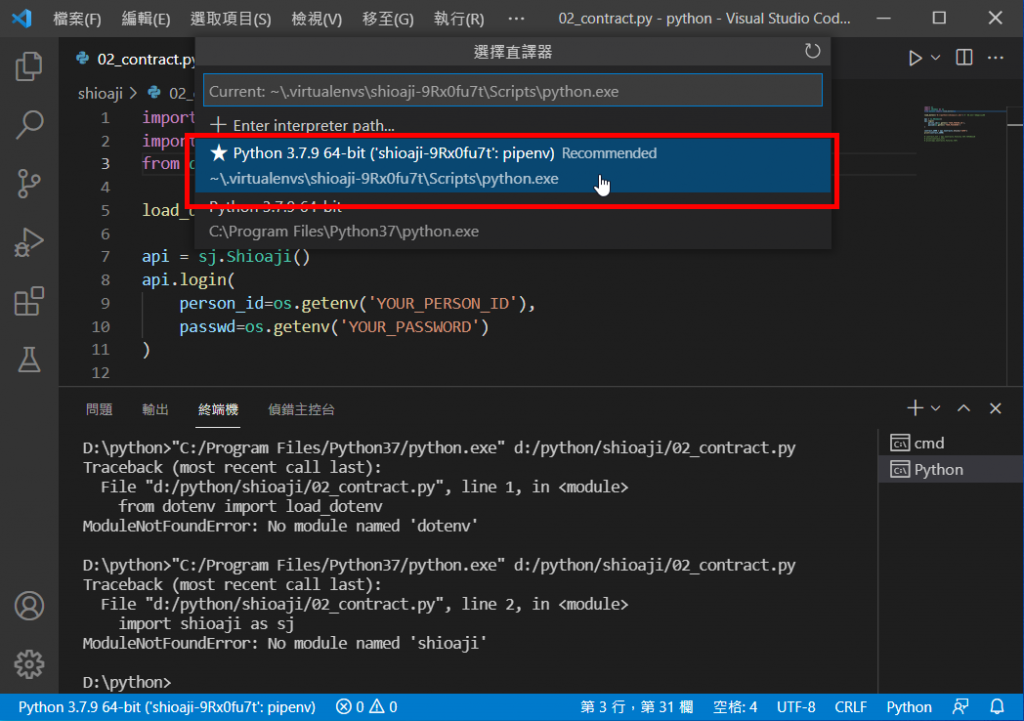Open run button dropdown arrow
Image resolution: width=1024 pixels, height=721 pixels.
coord(935,58)
